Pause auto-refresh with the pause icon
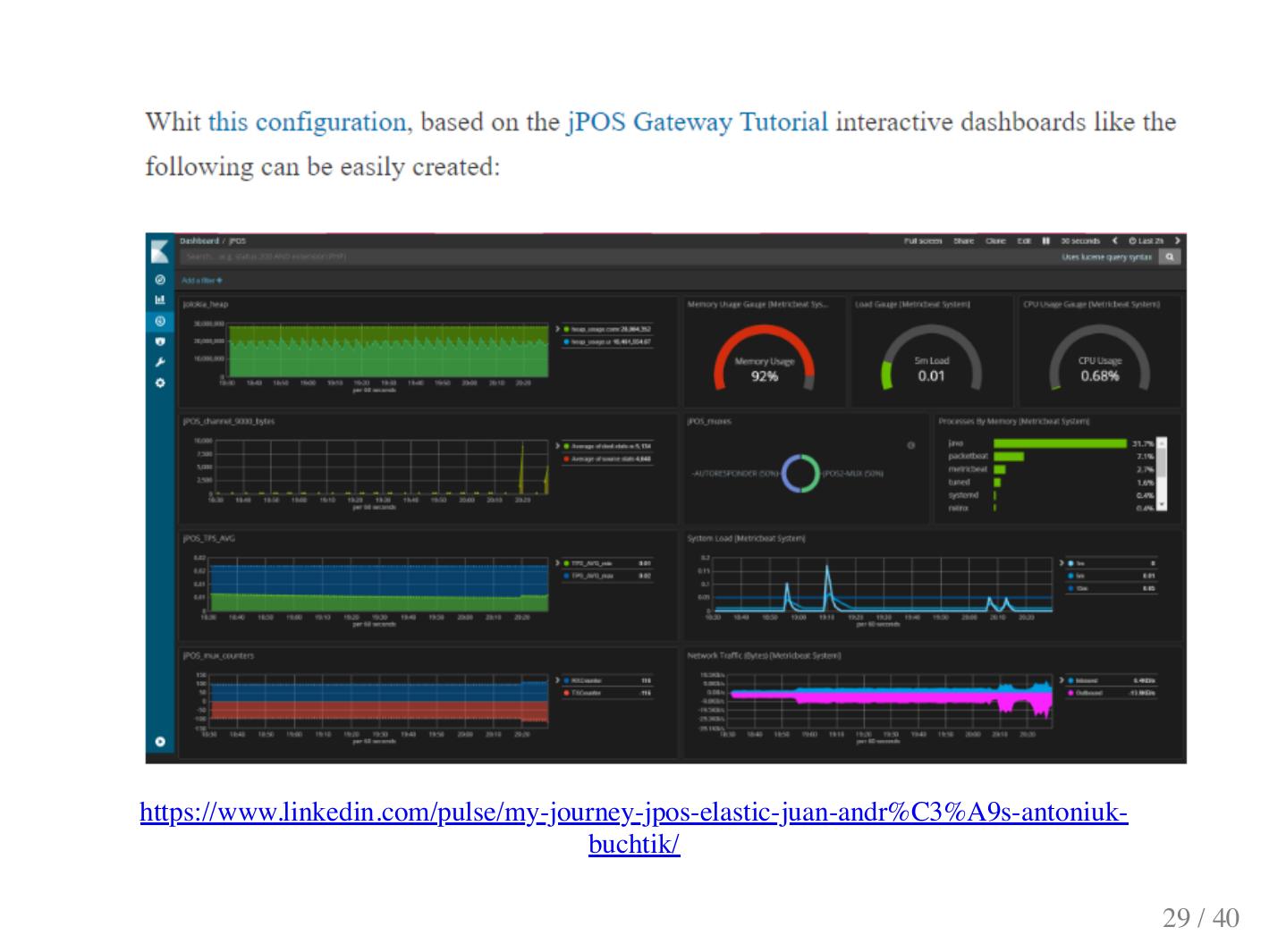Viewport: 1269px width, 952px height. pyautogui.click(x=1045, y=240)
